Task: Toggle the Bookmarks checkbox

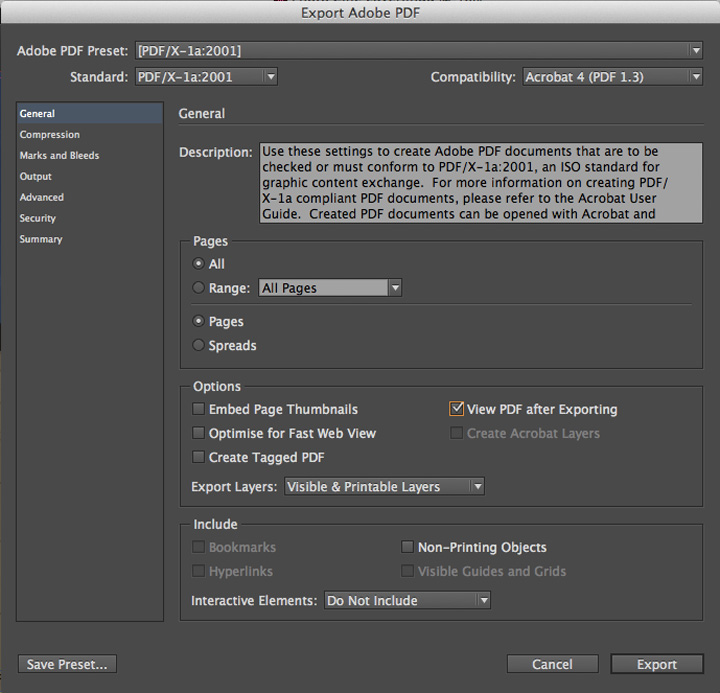Action: [x=198, y=547]
